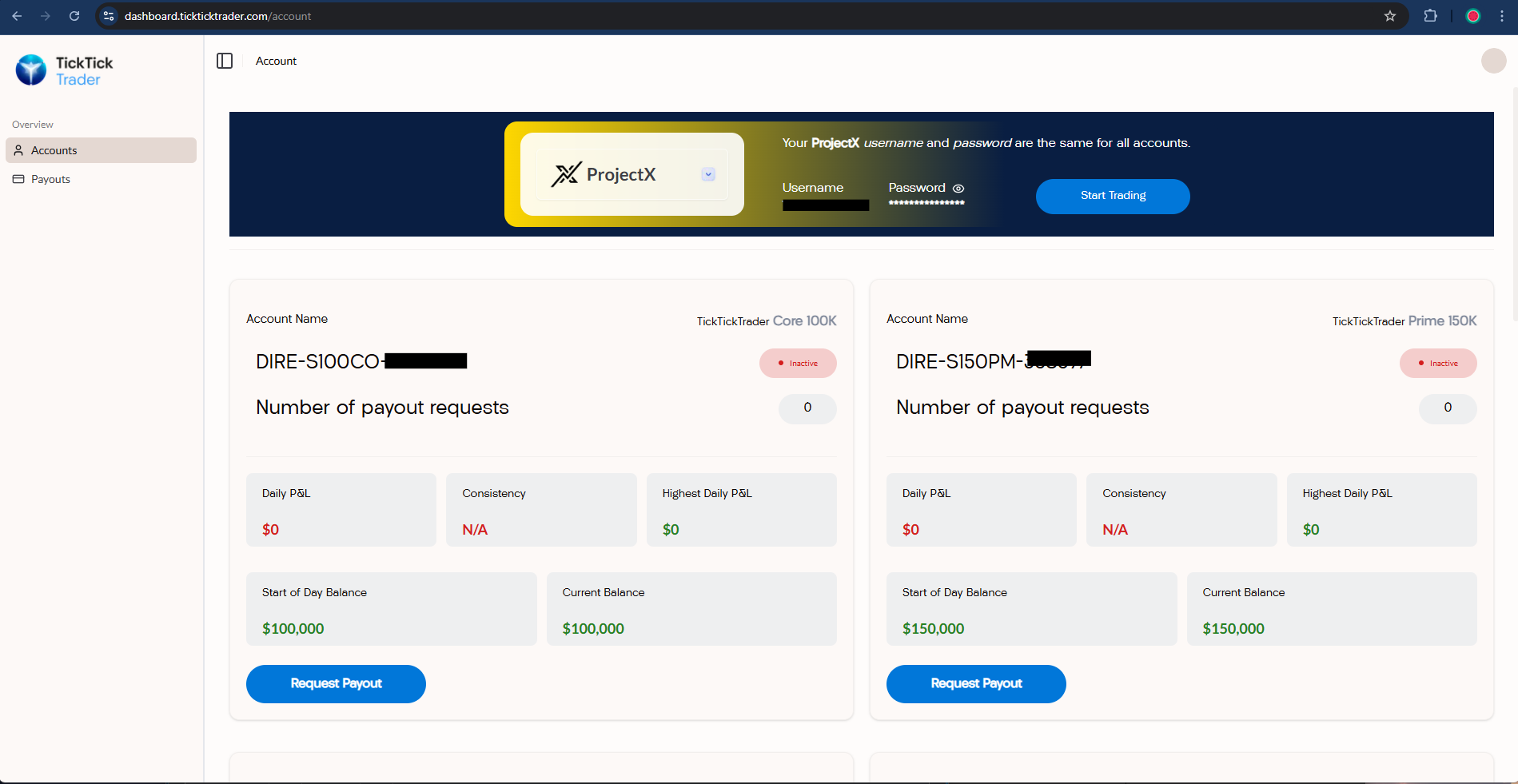The image size is (1518, 784).
Task: Click Consistency N/A in Core 100K
Action: tap(541, 510)
